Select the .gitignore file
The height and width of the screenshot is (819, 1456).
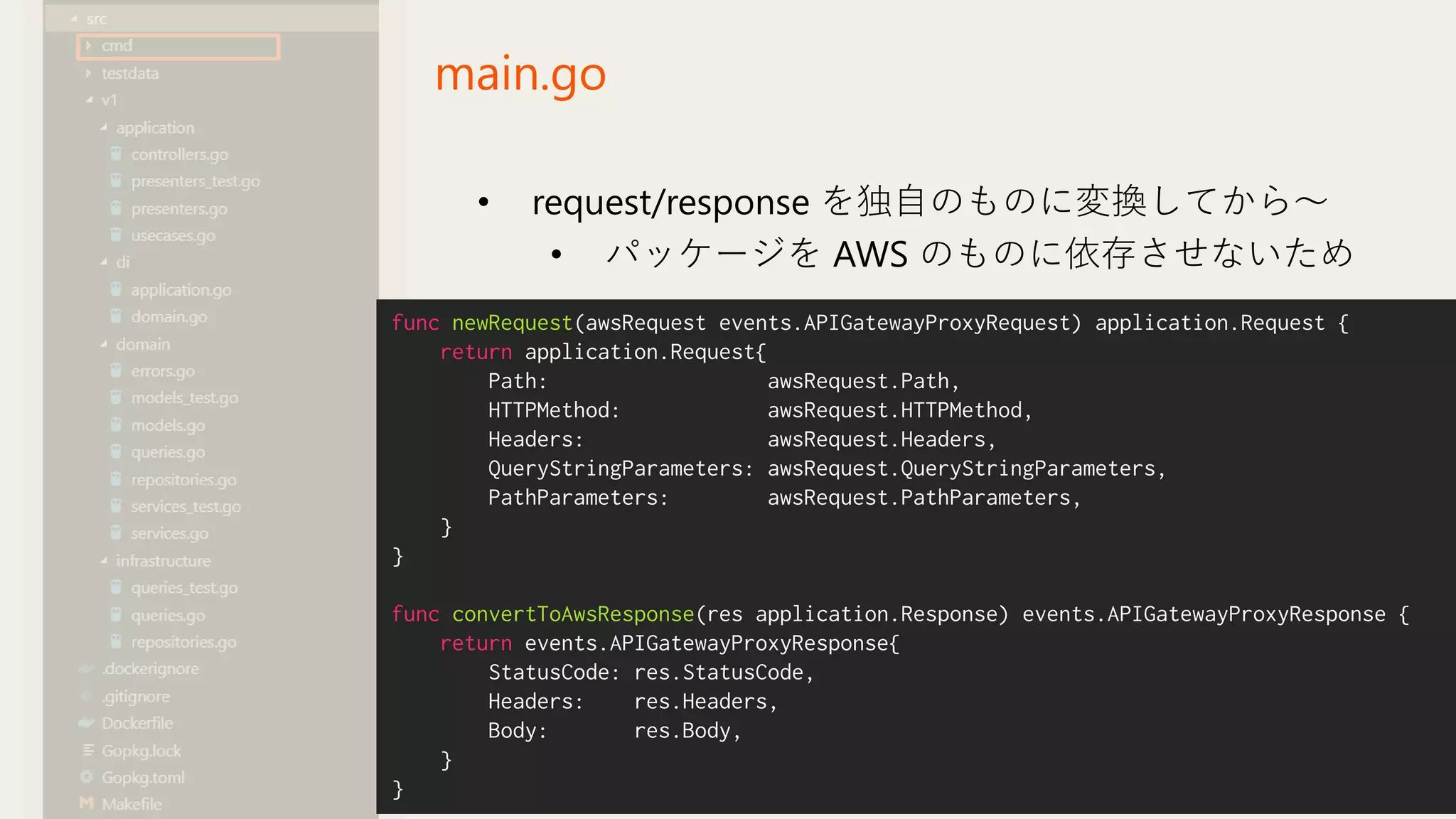(136, 696)
